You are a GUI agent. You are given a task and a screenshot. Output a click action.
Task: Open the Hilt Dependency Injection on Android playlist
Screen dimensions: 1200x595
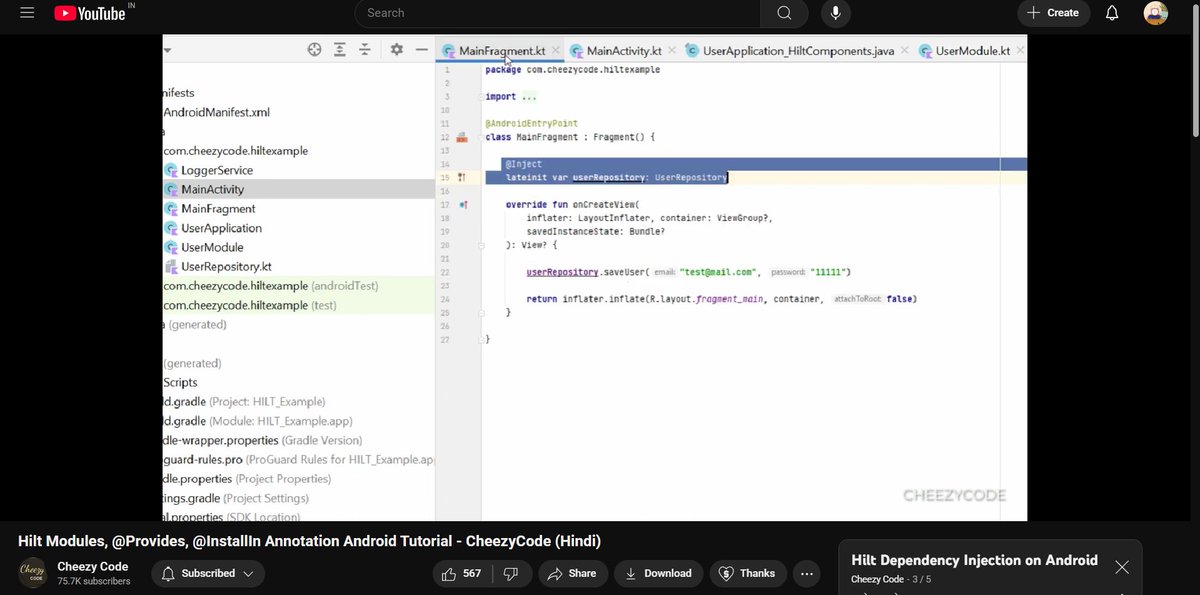tap(974, 560)
